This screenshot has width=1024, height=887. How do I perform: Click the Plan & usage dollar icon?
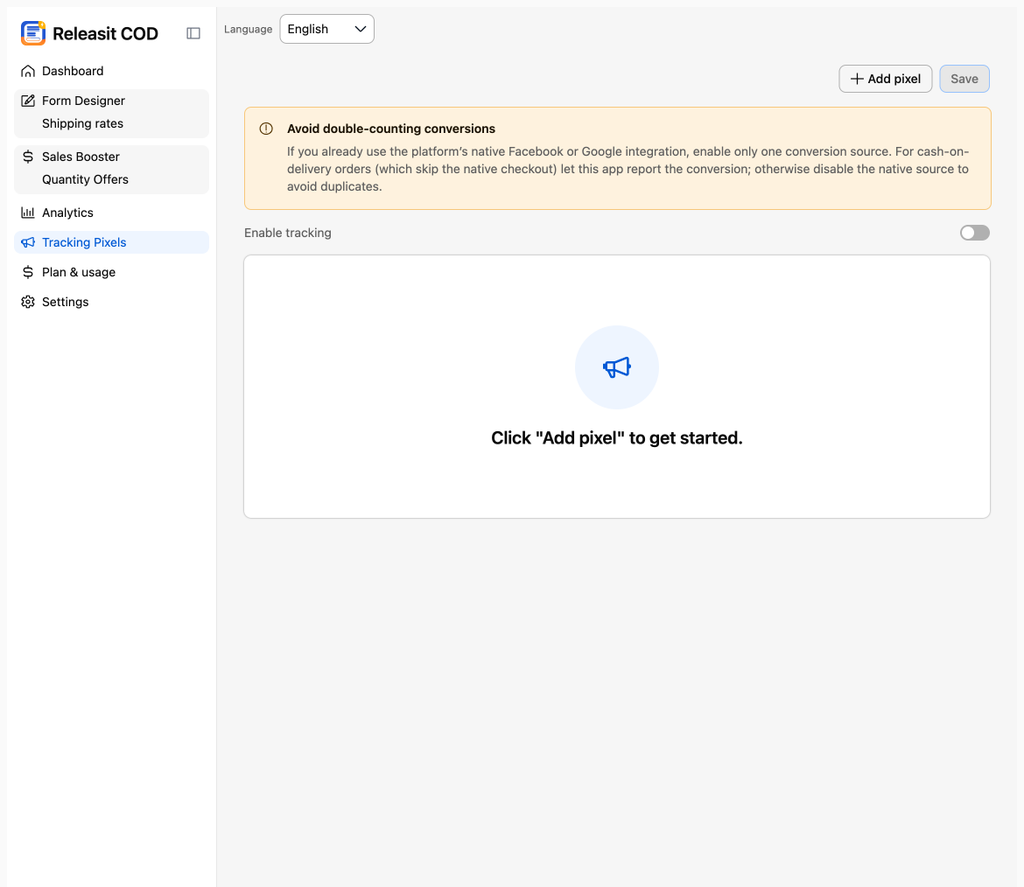[x=27, y=272]
